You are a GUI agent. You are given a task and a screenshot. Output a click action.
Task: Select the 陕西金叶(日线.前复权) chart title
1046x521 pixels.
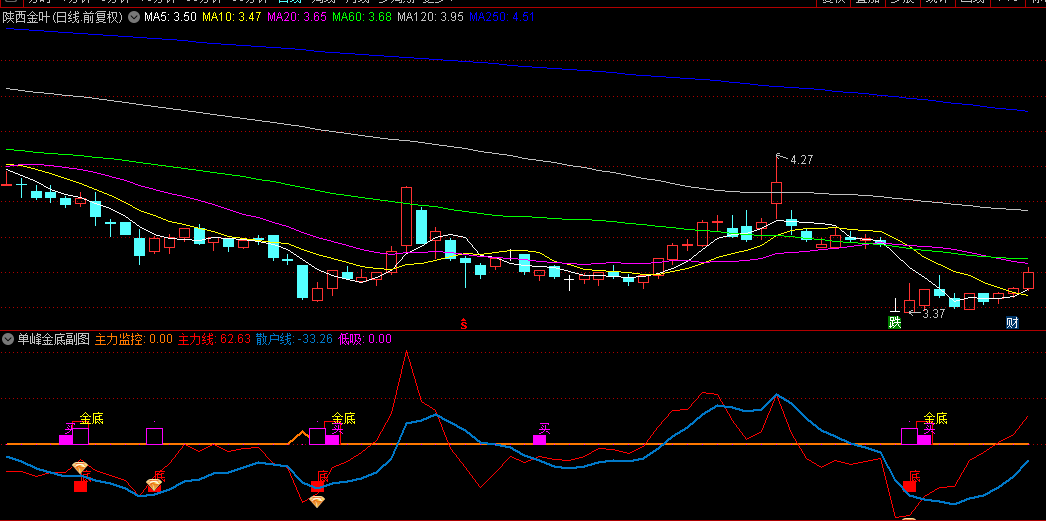point(63,17)
